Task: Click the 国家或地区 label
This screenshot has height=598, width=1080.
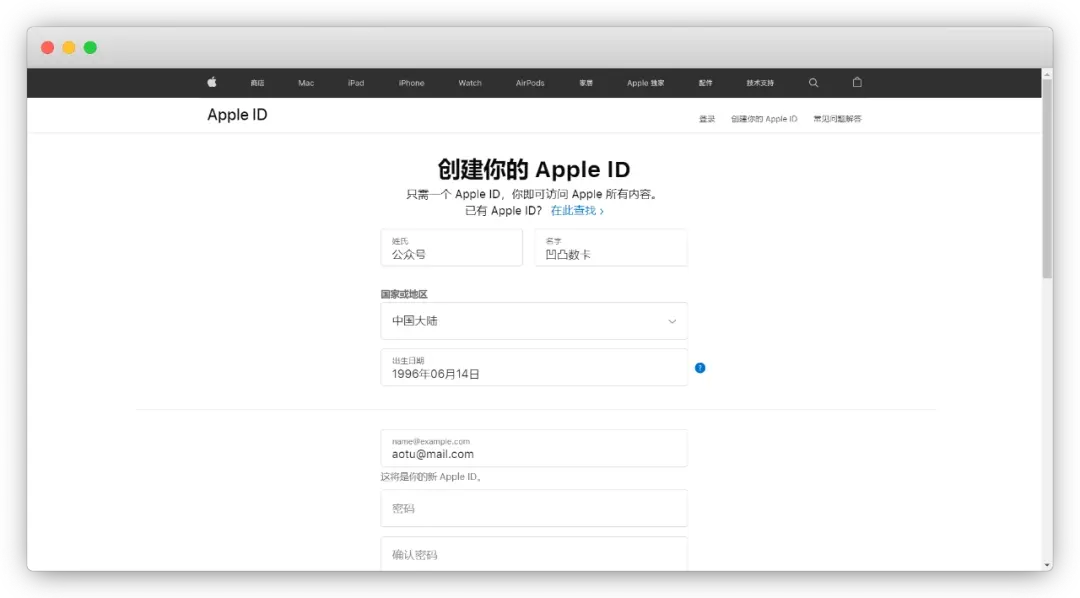Action: click(404, 294)
